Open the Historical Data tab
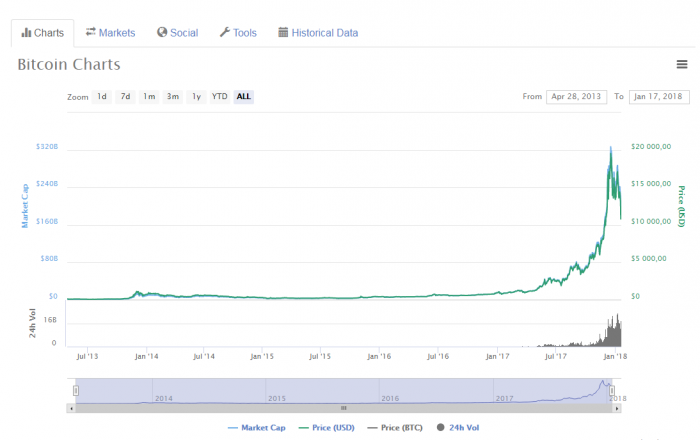The image size is (700, 440). [x=318, y=33]
